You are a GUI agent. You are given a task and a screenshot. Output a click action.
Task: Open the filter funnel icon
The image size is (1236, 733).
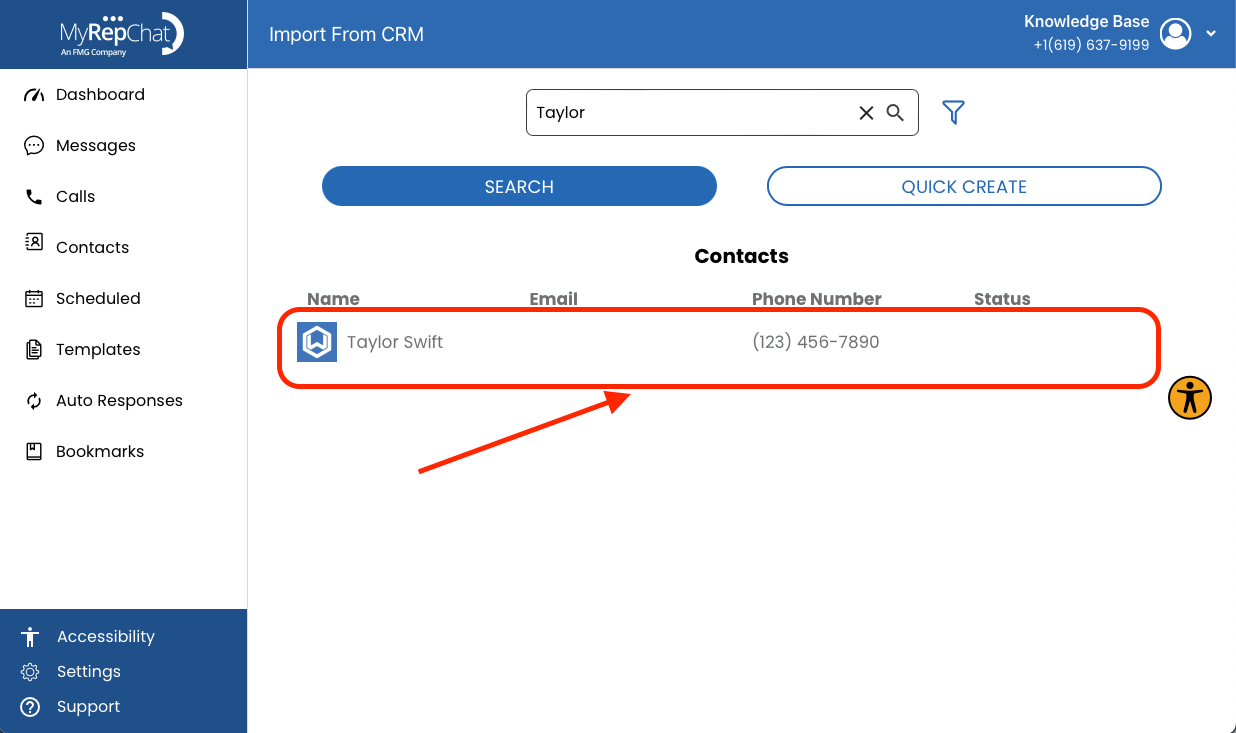coord(954,112)
